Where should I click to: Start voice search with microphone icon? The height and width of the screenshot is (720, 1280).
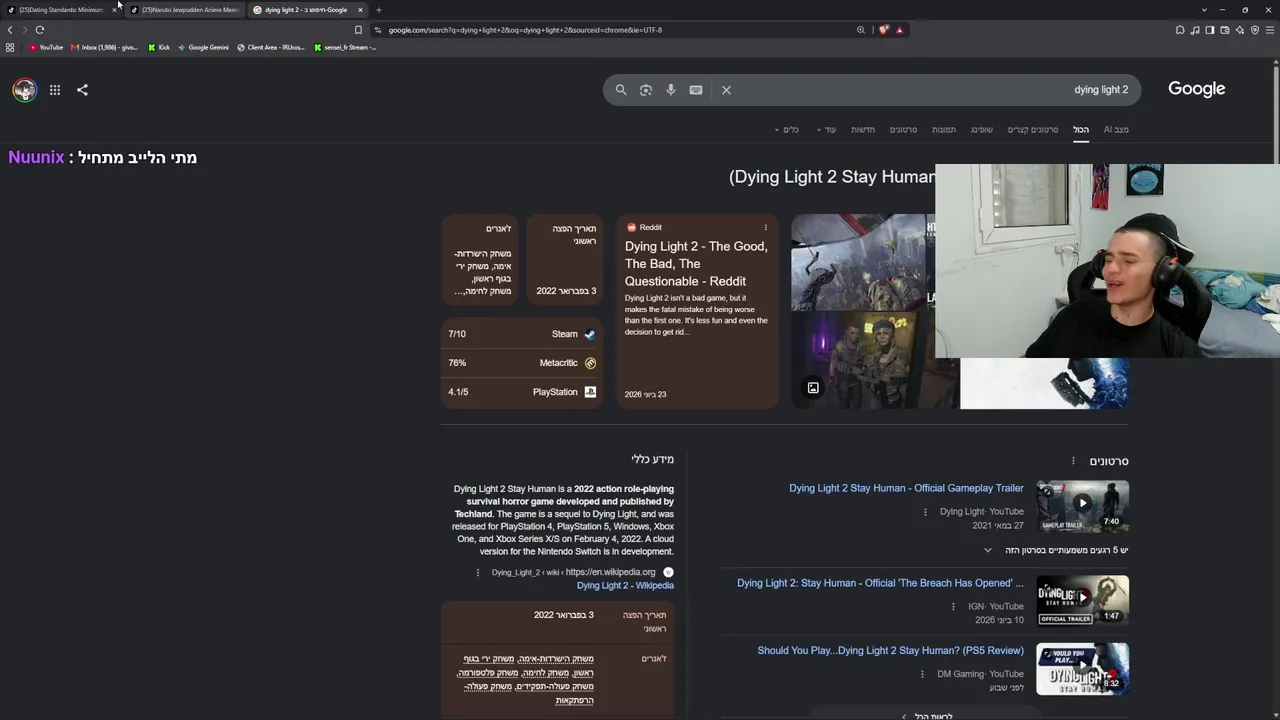pyautogui.click(x=671, y=90)
